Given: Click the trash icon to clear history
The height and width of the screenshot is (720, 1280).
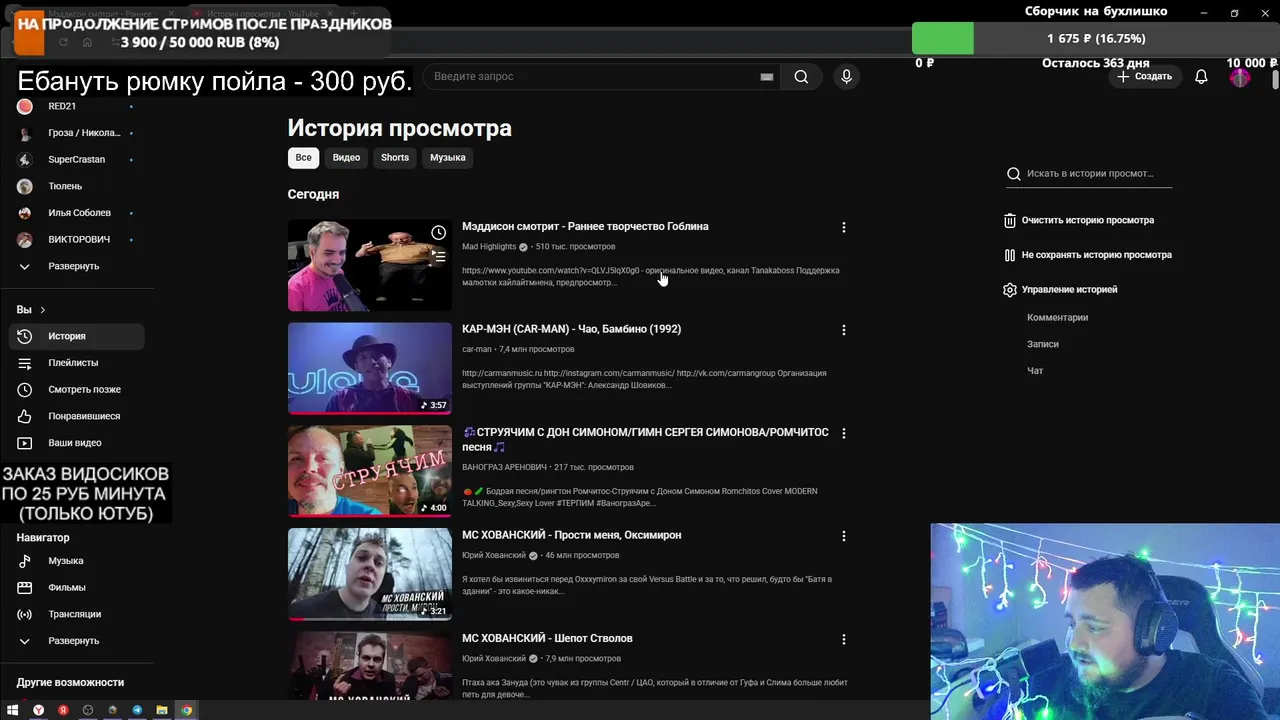Looking at the screenshot, I should (x=1010, y=220).
